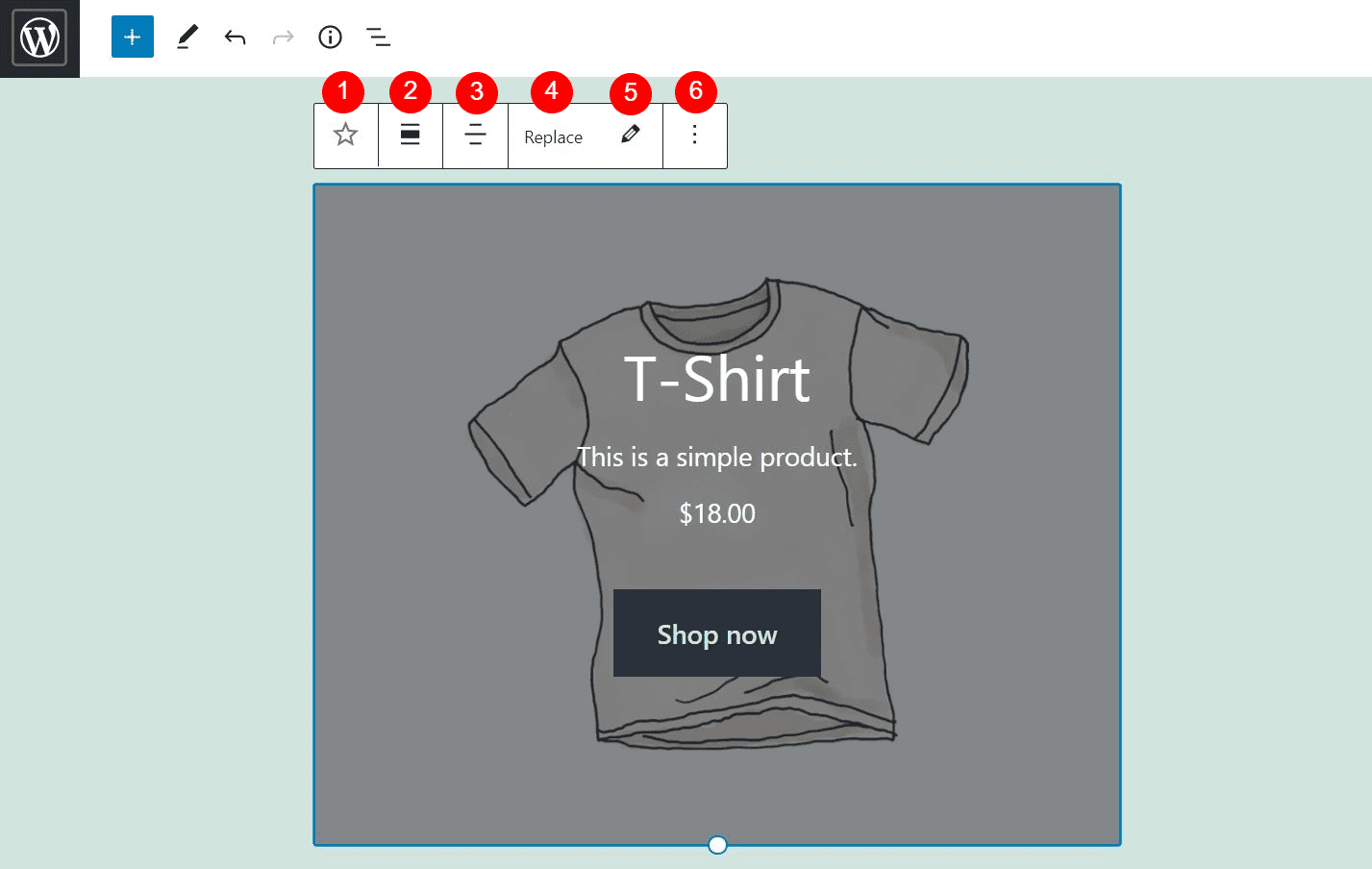
Task: Click the Shop Now button
Action: [716, 633]
